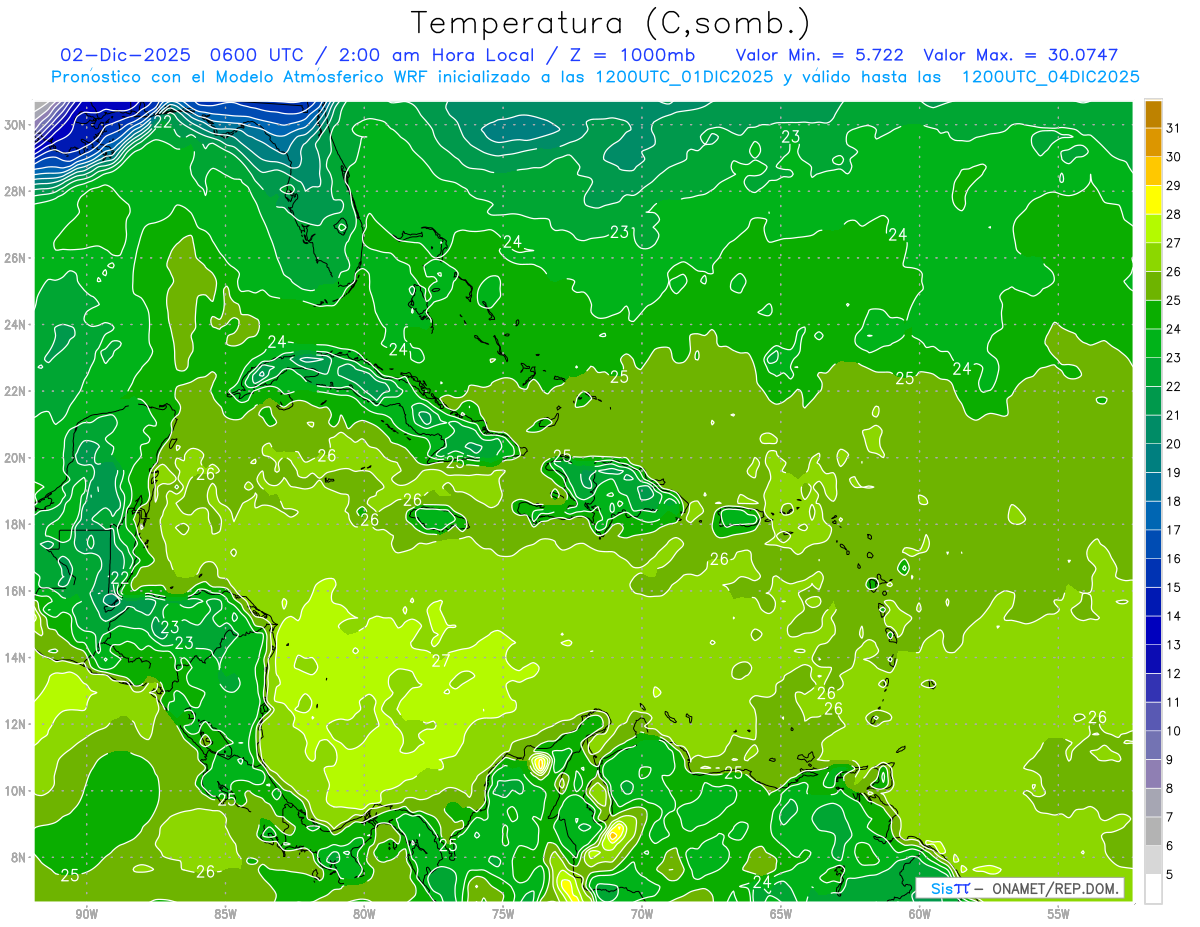Click the Pronostico con el Modelo Atmosferico WRF line
The width and height of the screenshot is (1200, 927).
(x=595, y=77)
